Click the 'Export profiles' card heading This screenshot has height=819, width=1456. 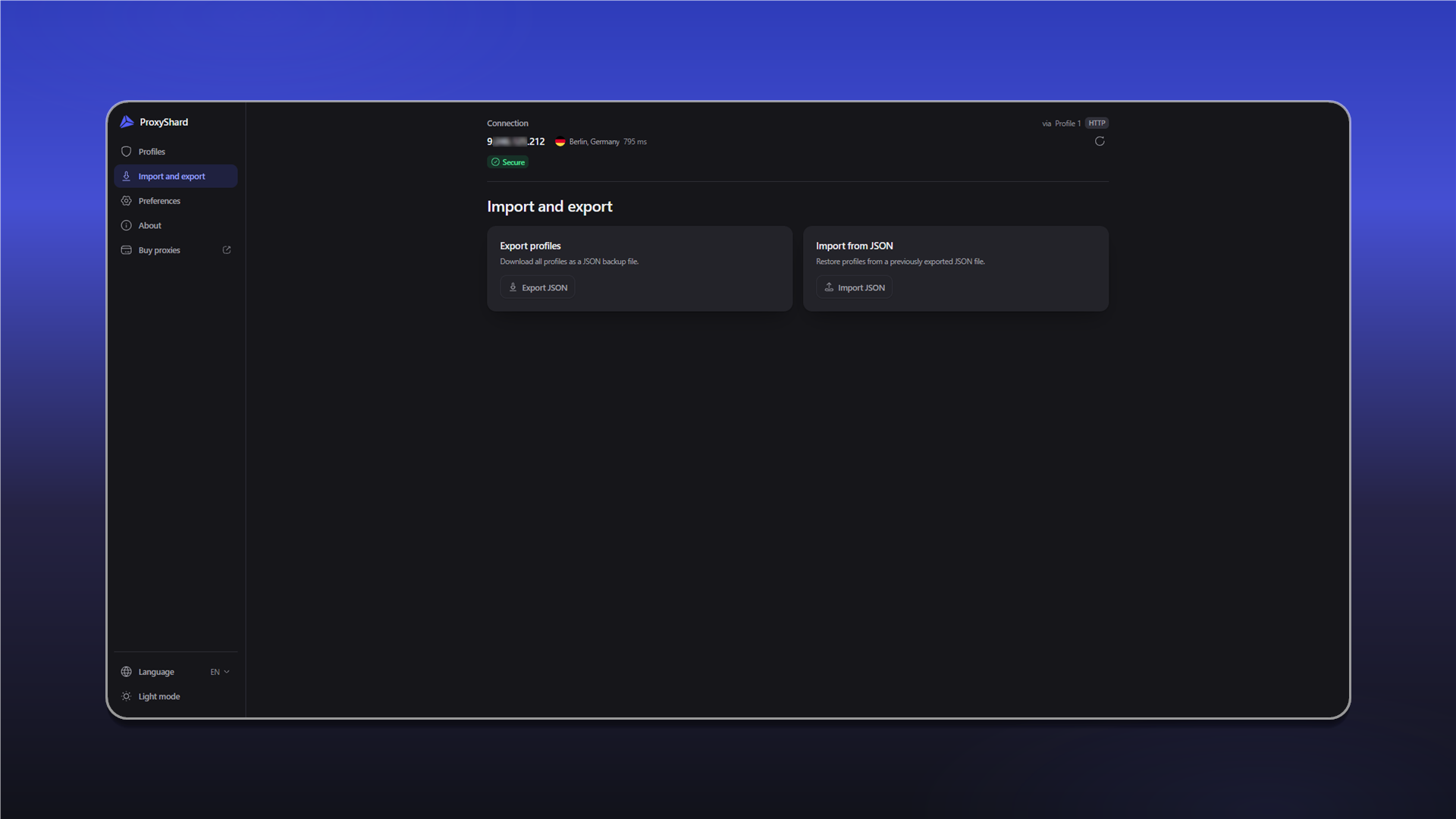pos(530,246)
